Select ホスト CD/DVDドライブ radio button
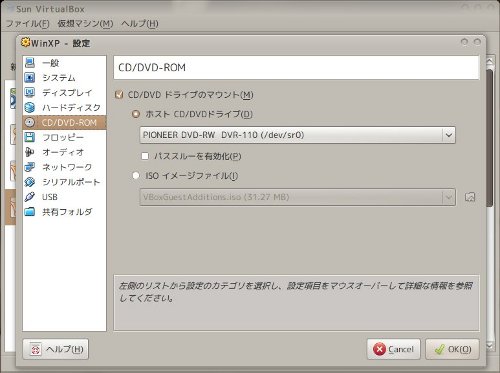The width and height of the screenshot is (500, 373). (136, 114)
